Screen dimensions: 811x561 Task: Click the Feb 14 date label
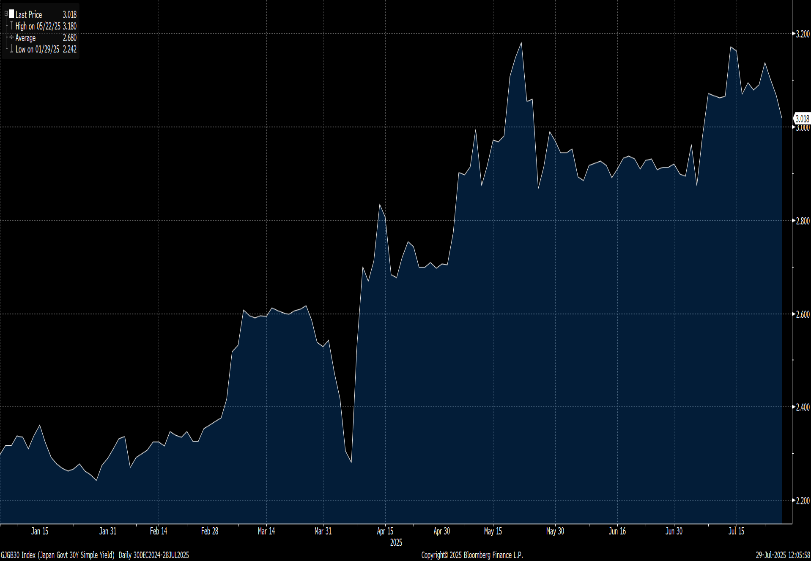point(159,531)
